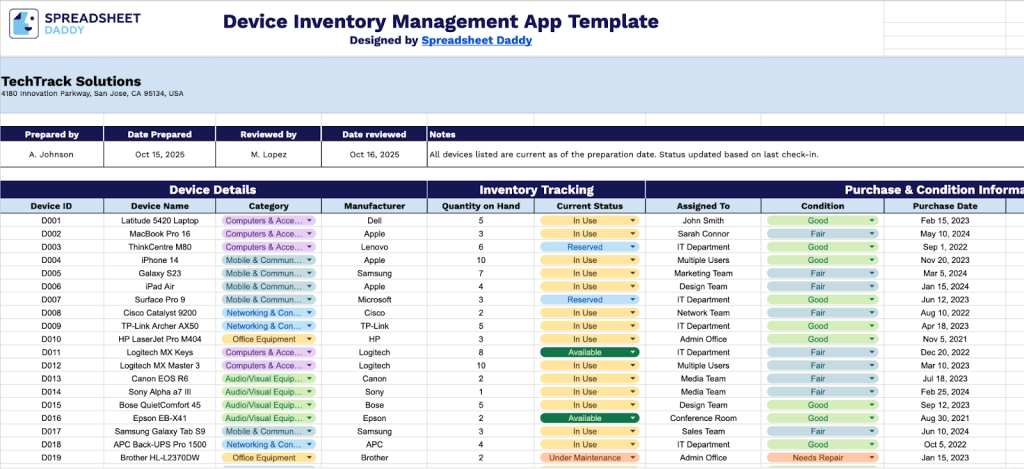
Task: Expand Current Status dropdown for MacBook Pro 16
Action: tap(632, 233)
